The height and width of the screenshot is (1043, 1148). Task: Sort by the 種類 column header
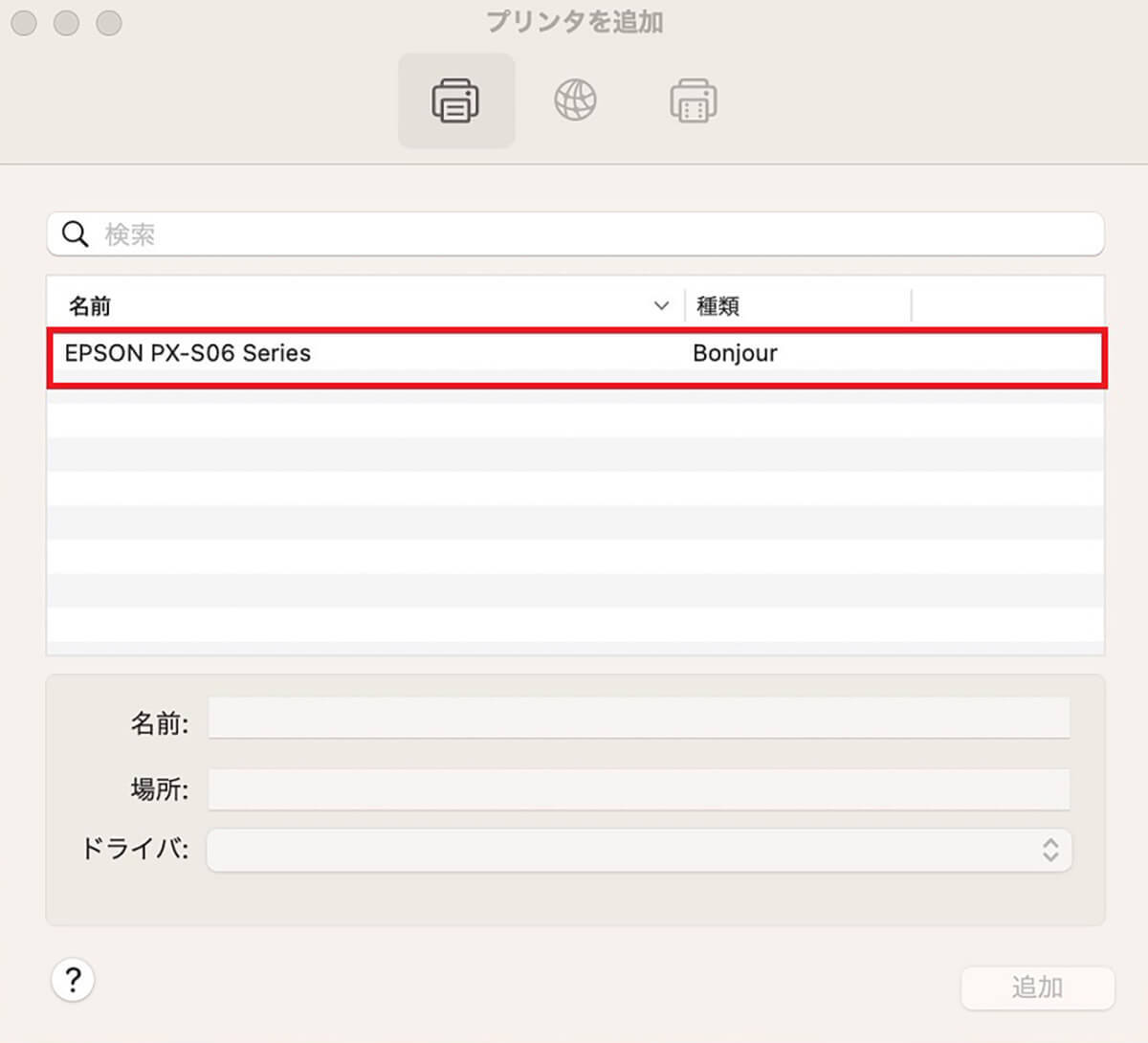(717, 306)
